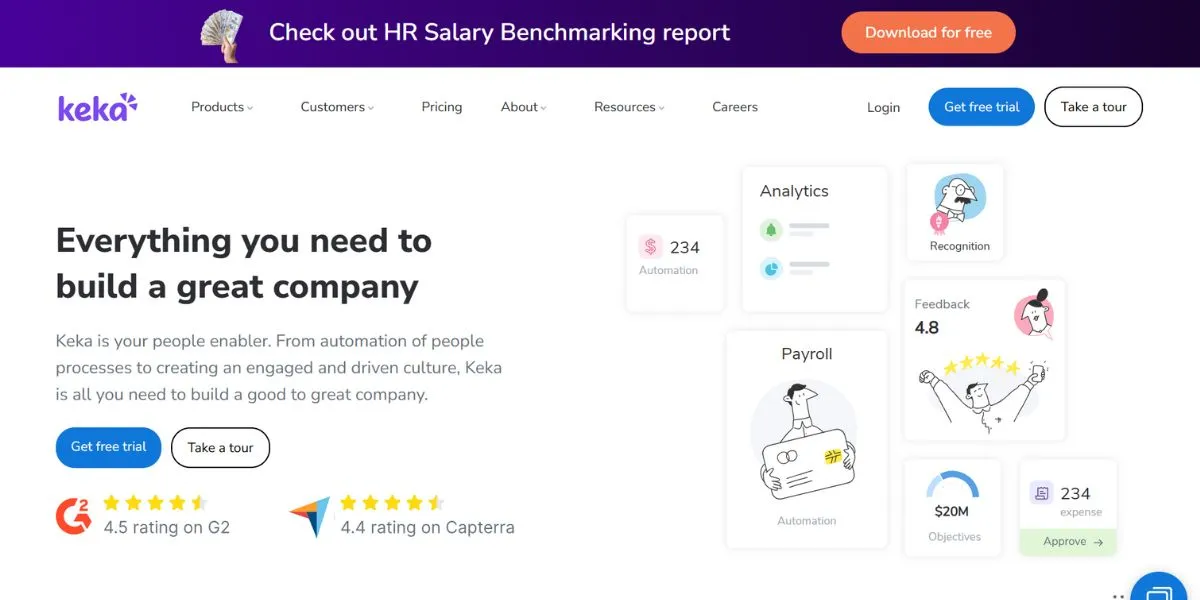
Task: Click the G2 logo icon
Action: 74,515
